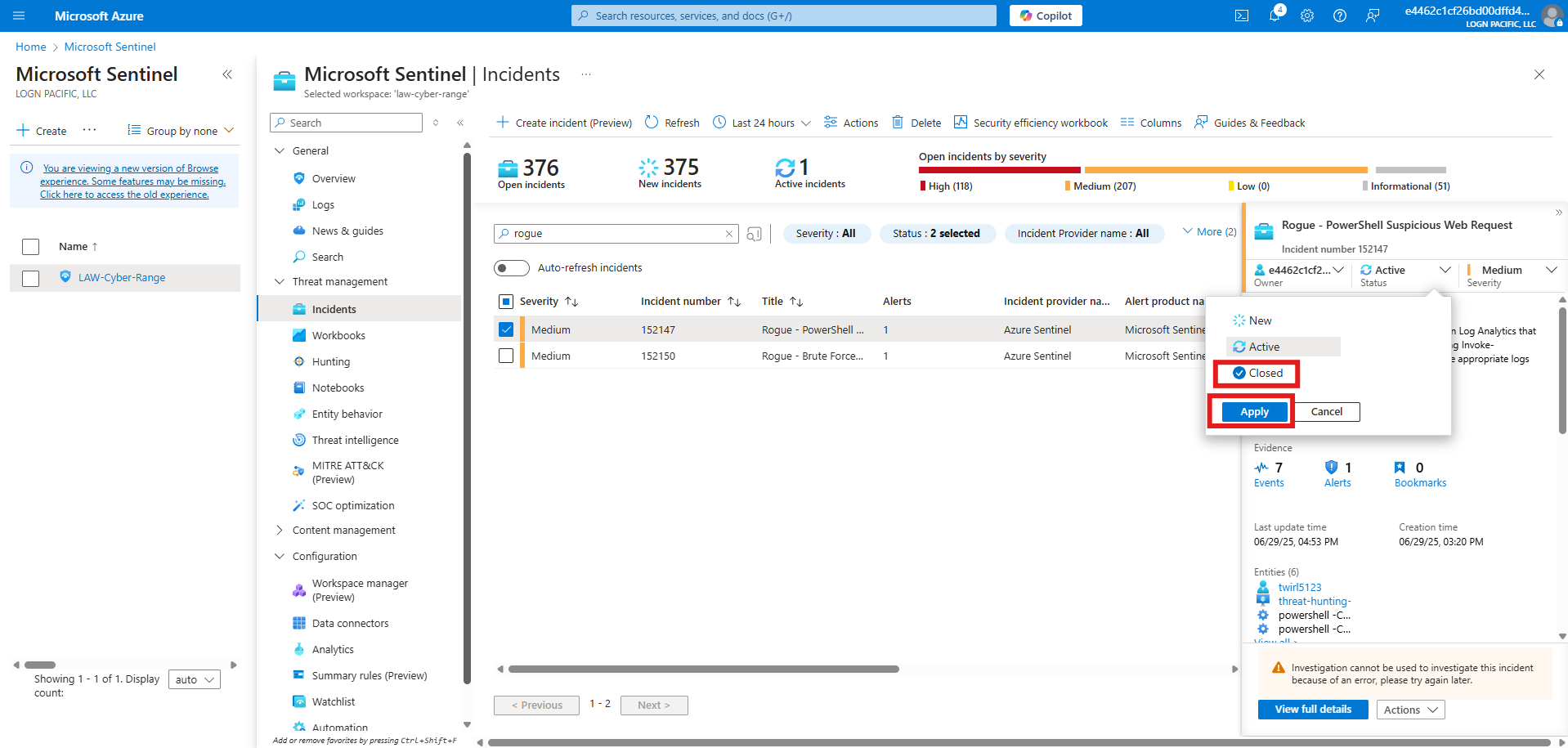Open Watchlist in the menu
The image size is (1568, 748).
point(334,701)
